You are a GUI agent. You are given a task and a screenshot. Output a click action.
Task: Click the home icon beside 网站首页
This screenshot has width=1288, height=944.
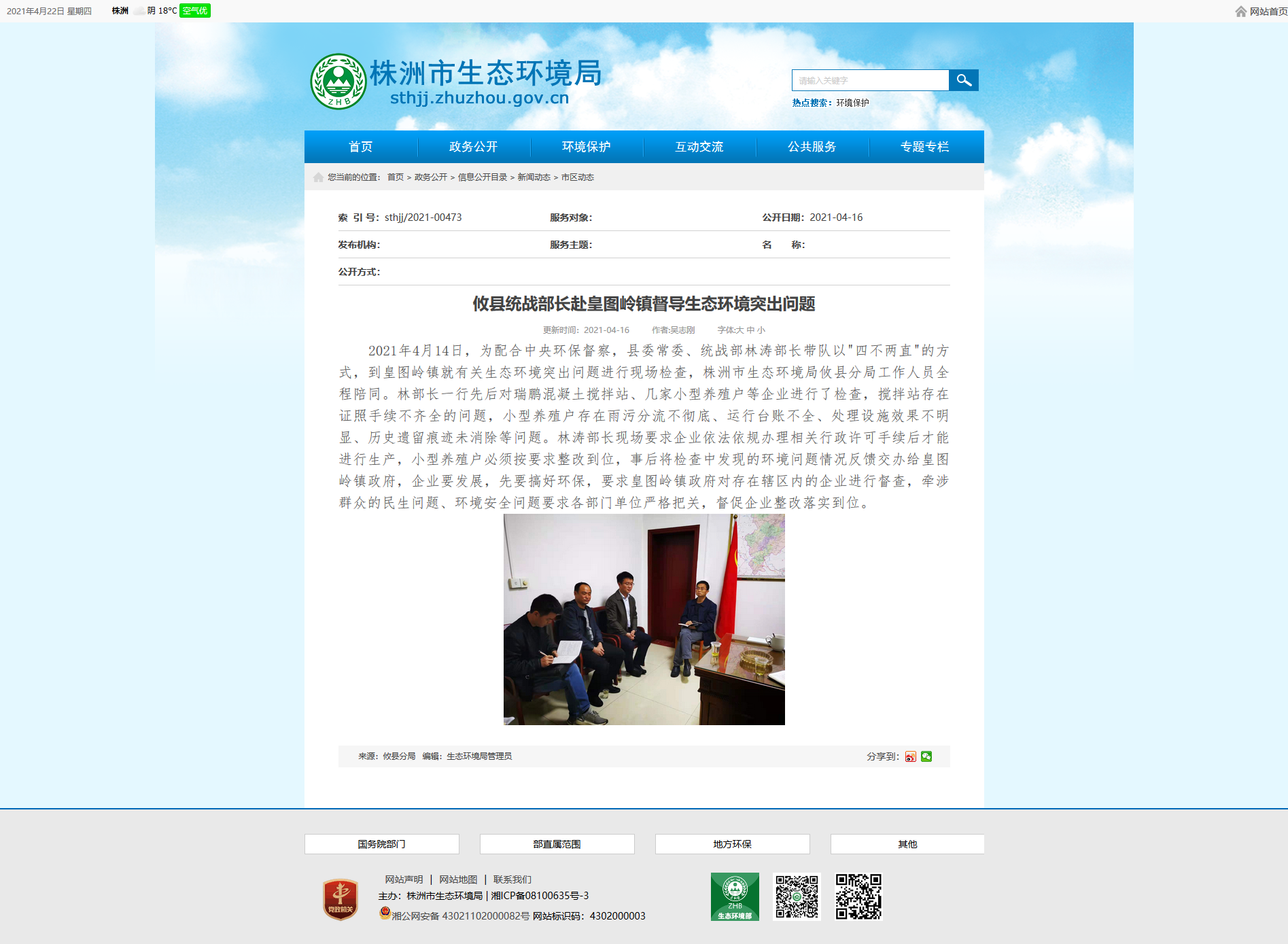click(x=1240, y=12)
